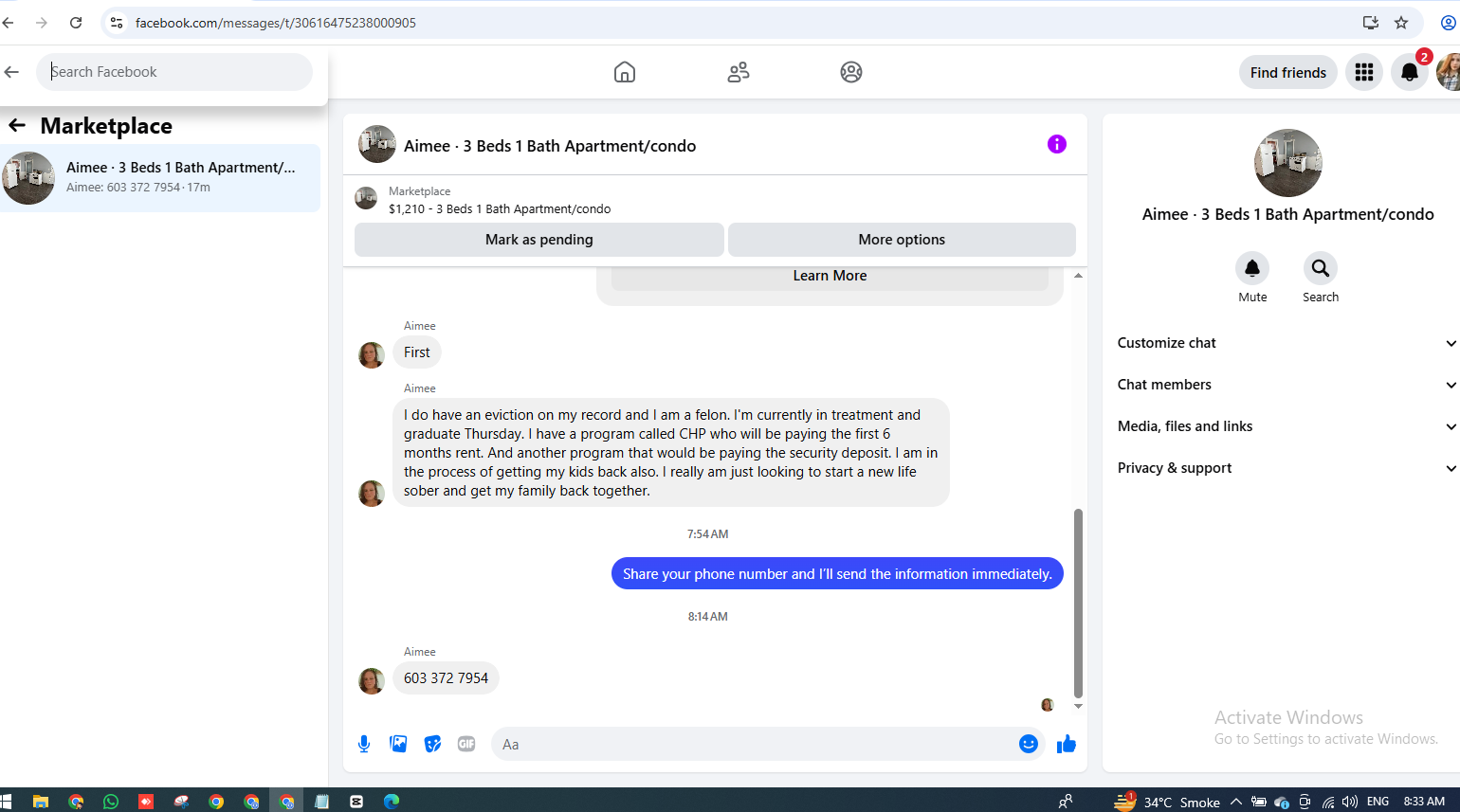Expand the Chat members section

(x=1287, y=385)
